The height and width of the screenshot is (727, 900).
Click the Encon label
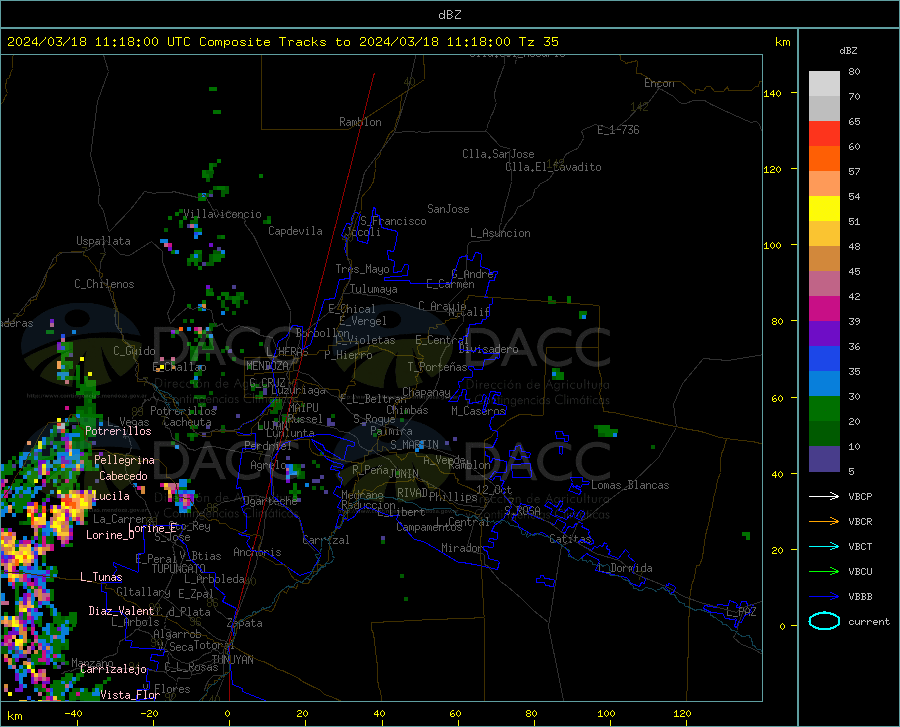click(x=659, y=83)
